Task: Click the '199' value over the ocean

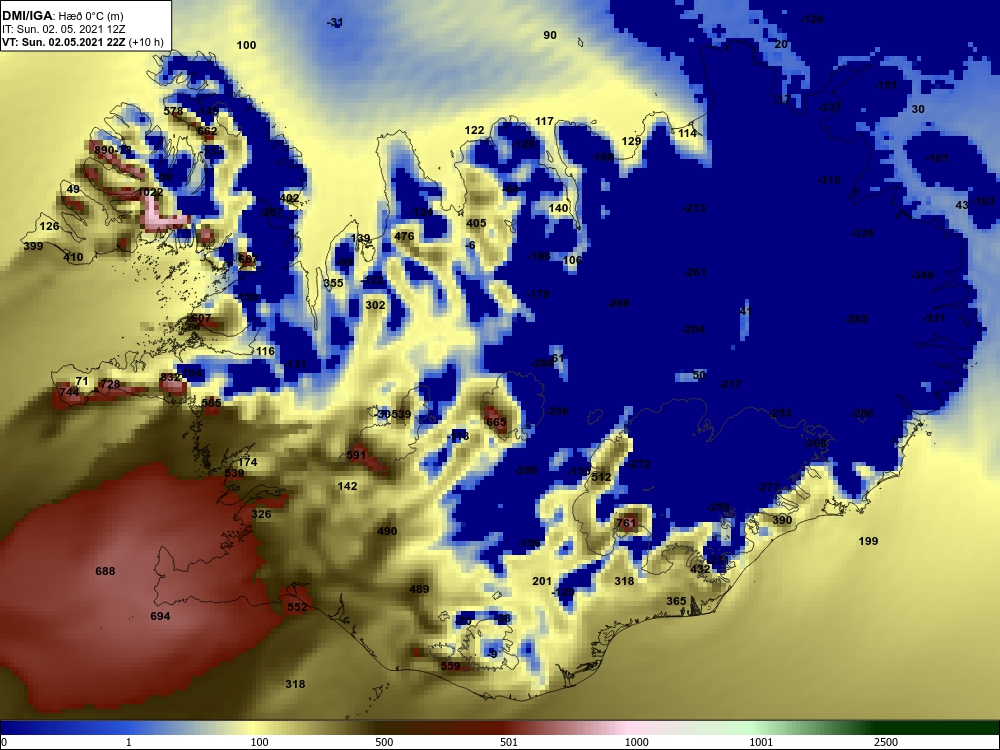Action: point(869,541)
